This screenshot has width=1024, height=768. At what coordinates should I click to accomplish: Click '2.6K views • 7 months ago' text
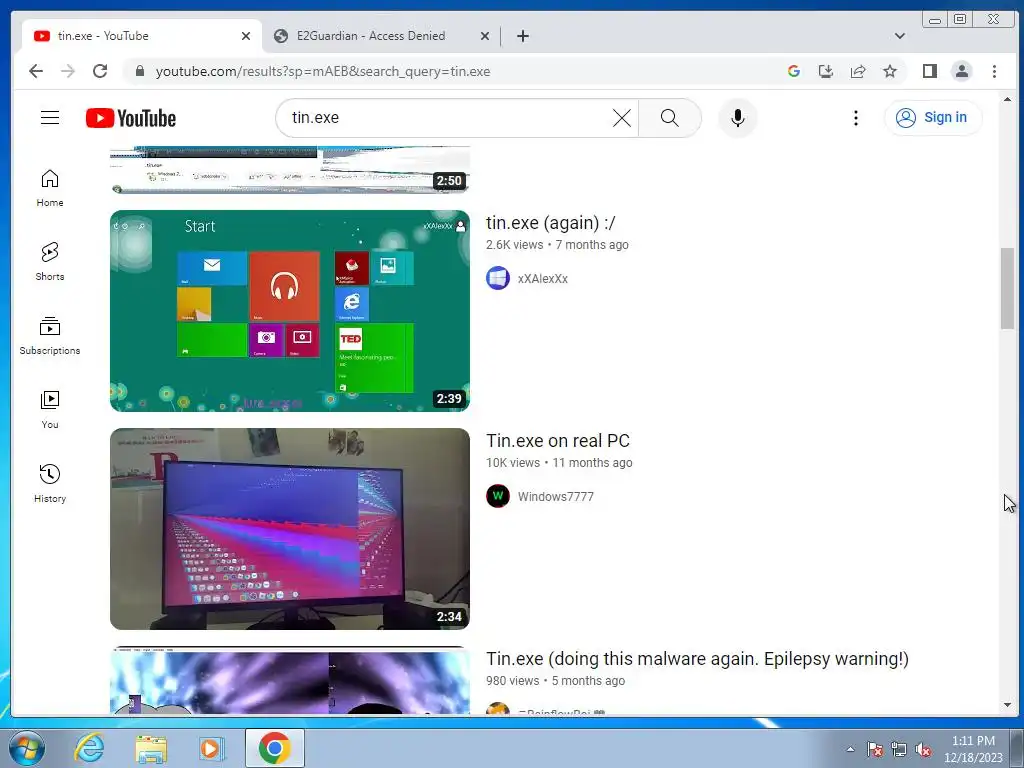point(557,245)
